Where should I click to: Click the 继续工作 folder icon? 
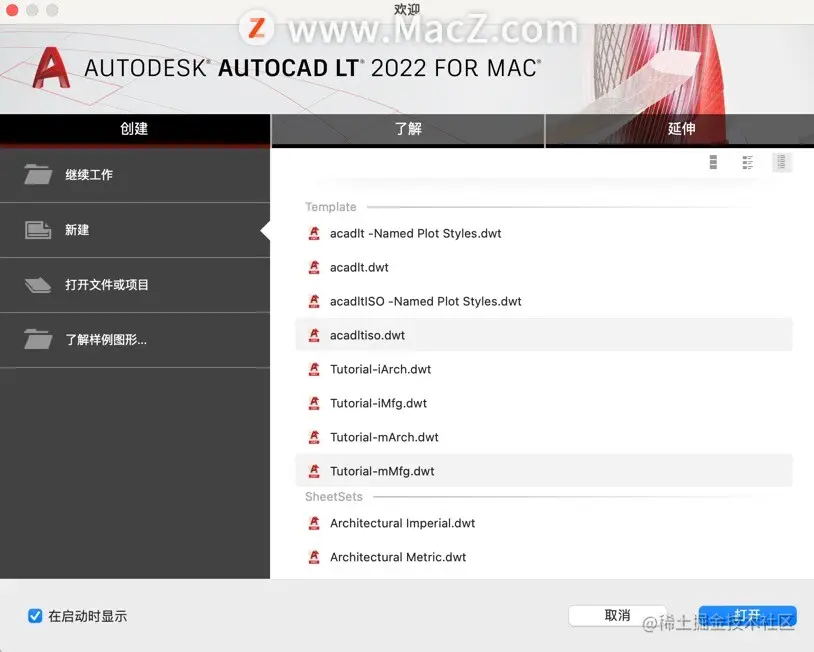click(38, 174)
